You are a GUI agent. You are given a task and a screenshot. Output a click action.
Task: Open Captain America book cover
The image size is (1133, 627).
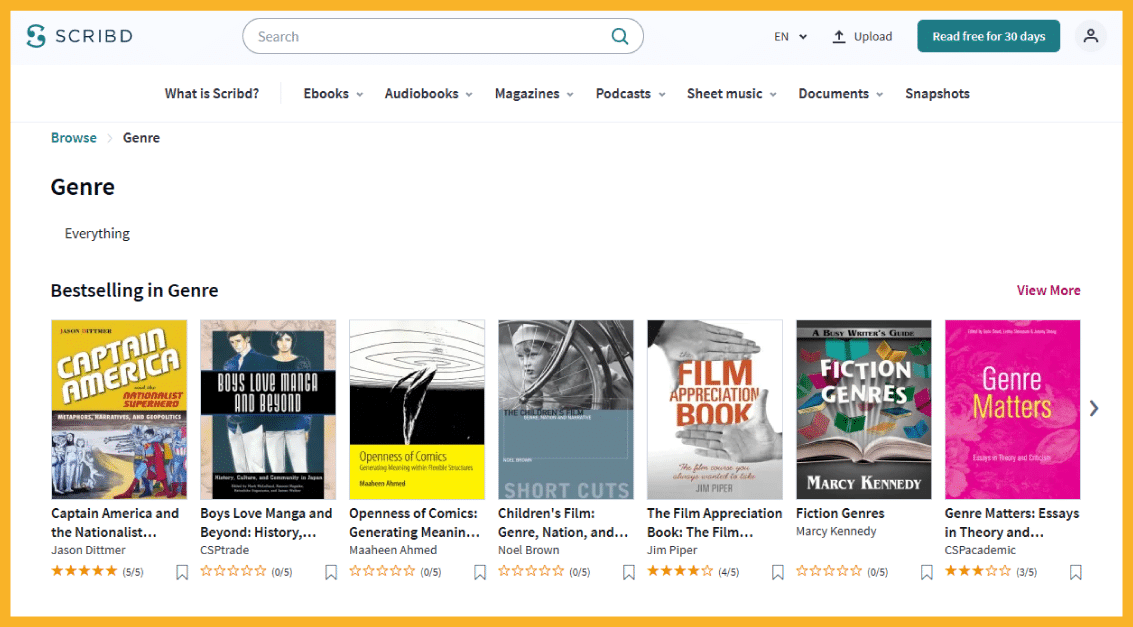tap(119, 410)
